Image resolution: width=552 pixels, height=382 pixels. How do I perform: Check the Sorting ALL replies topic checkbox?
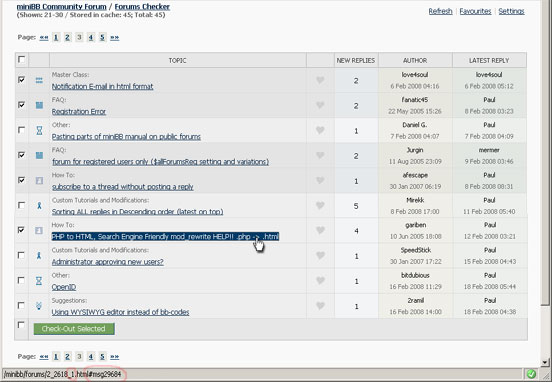[x=21, y=205]
